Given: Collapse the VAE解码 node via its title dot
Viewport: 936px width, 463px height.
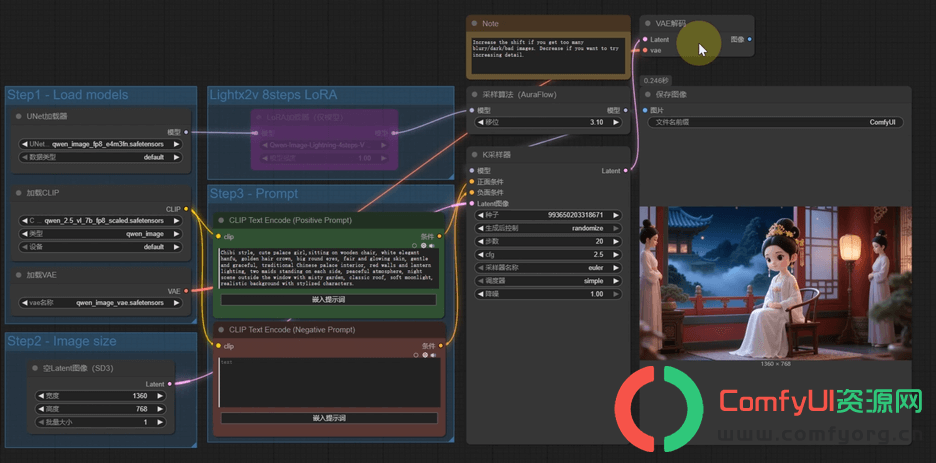Looking at the screenshot, I should point(648,23).
